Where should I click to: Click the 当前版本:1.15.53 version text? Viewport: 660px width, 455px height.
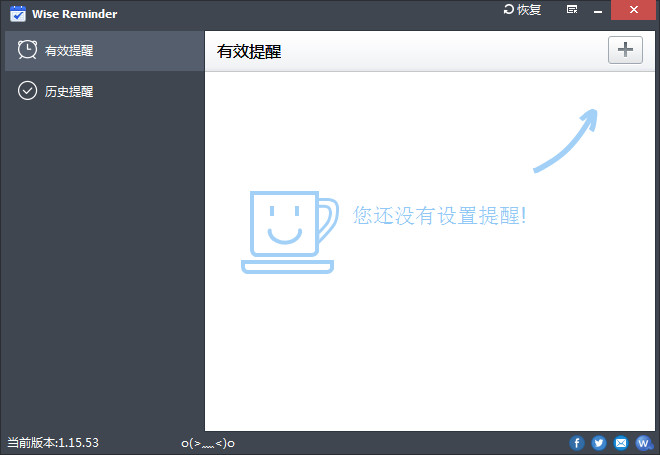pos(53,443)
